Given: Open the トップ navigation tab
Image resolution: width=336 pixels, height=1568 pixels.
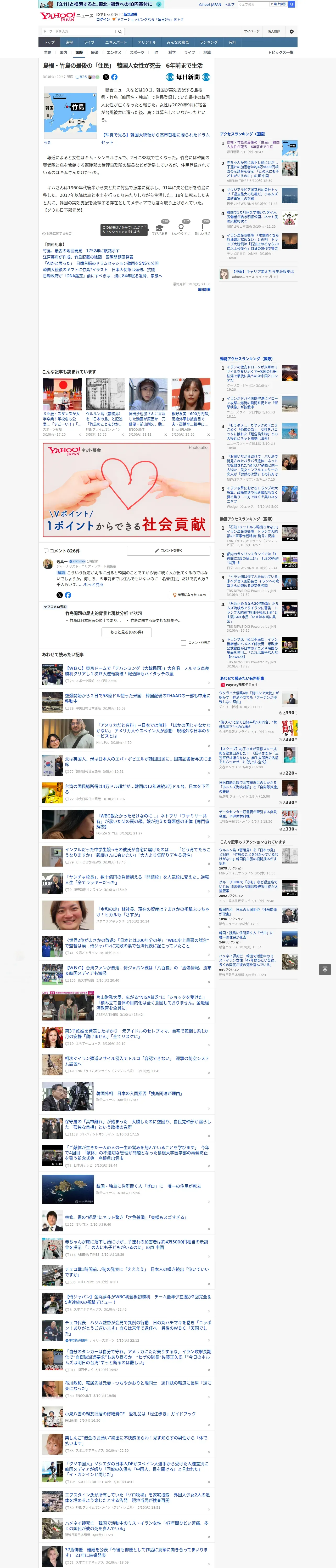Looking at the screenshot, I should coord(49,43).
